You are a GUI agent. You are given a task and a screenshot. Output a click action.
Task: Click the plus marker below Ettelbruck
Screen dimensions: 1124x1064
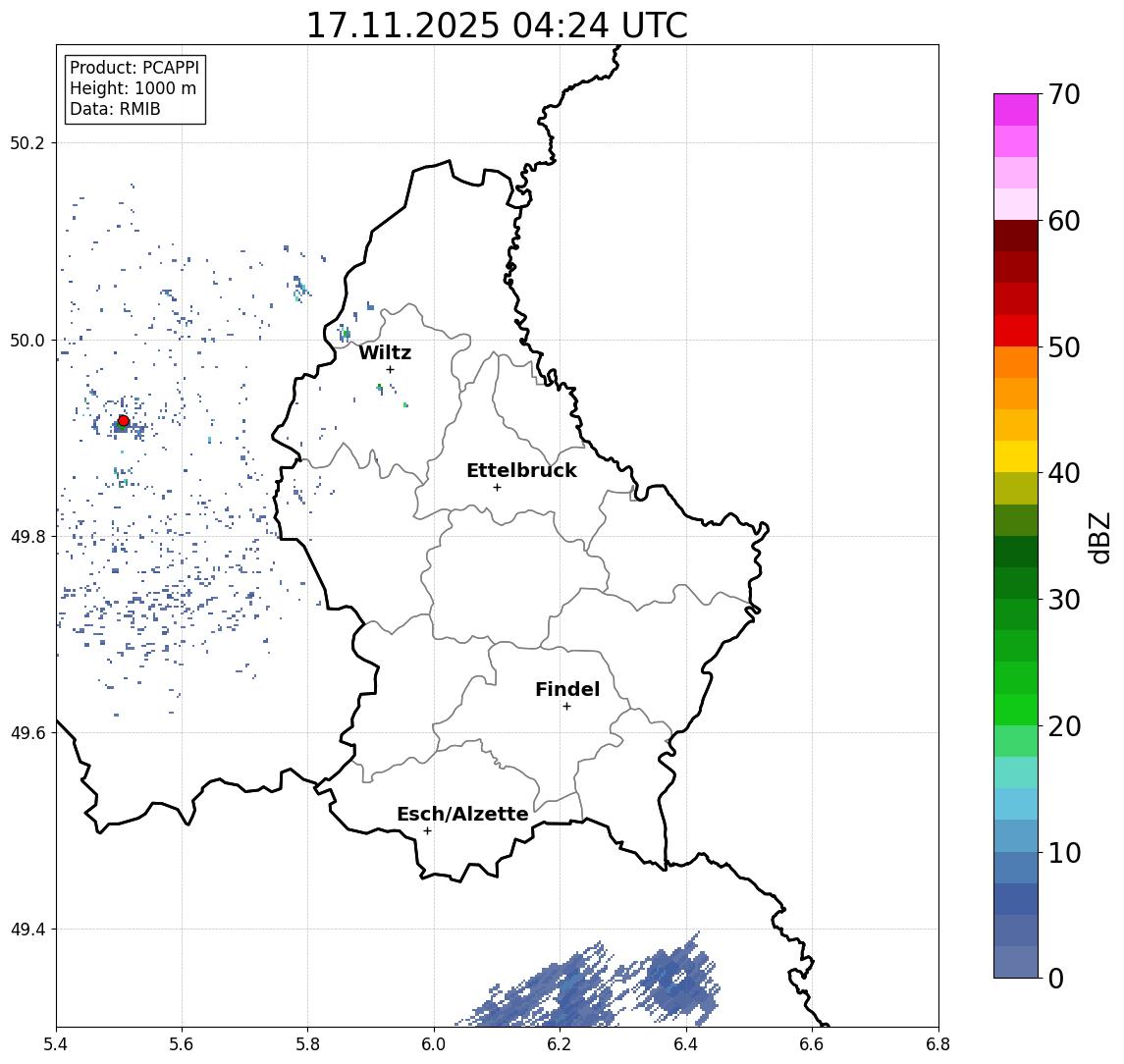coord(497,488)
